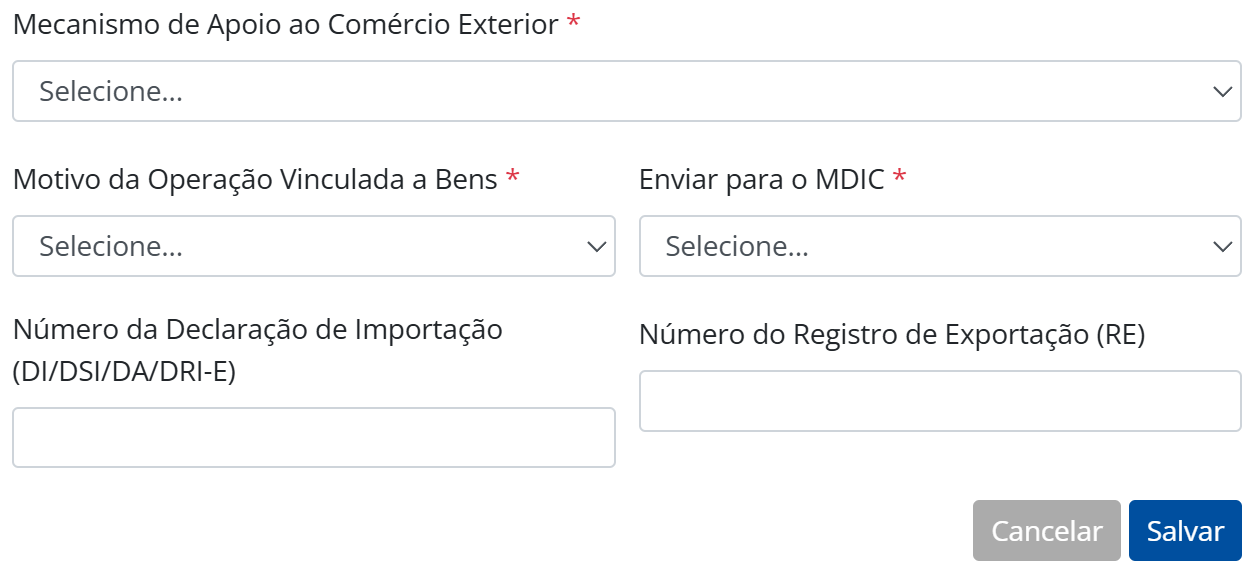Viewport: 1260px width, 572px height.
Task: Click chevron arrow of Mecanismo de Apoio select
Action: tap(1222, 92)
